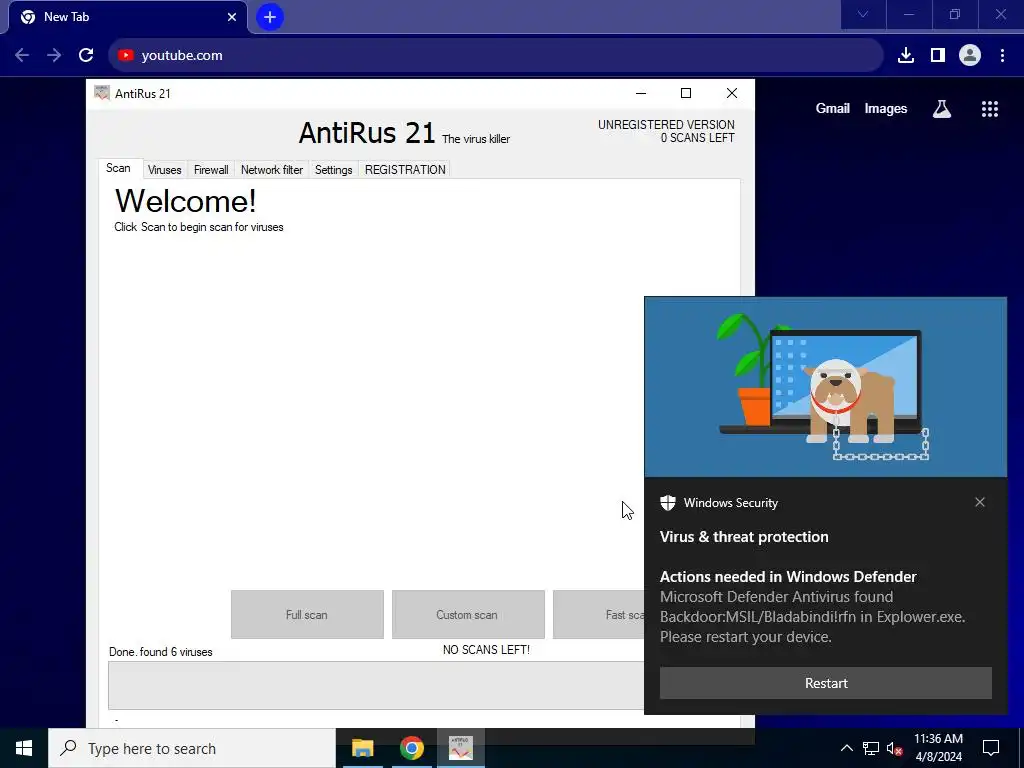Click the taskbar search box
Viewport: 1024px width, 768px height.
(x=192, y=748)
